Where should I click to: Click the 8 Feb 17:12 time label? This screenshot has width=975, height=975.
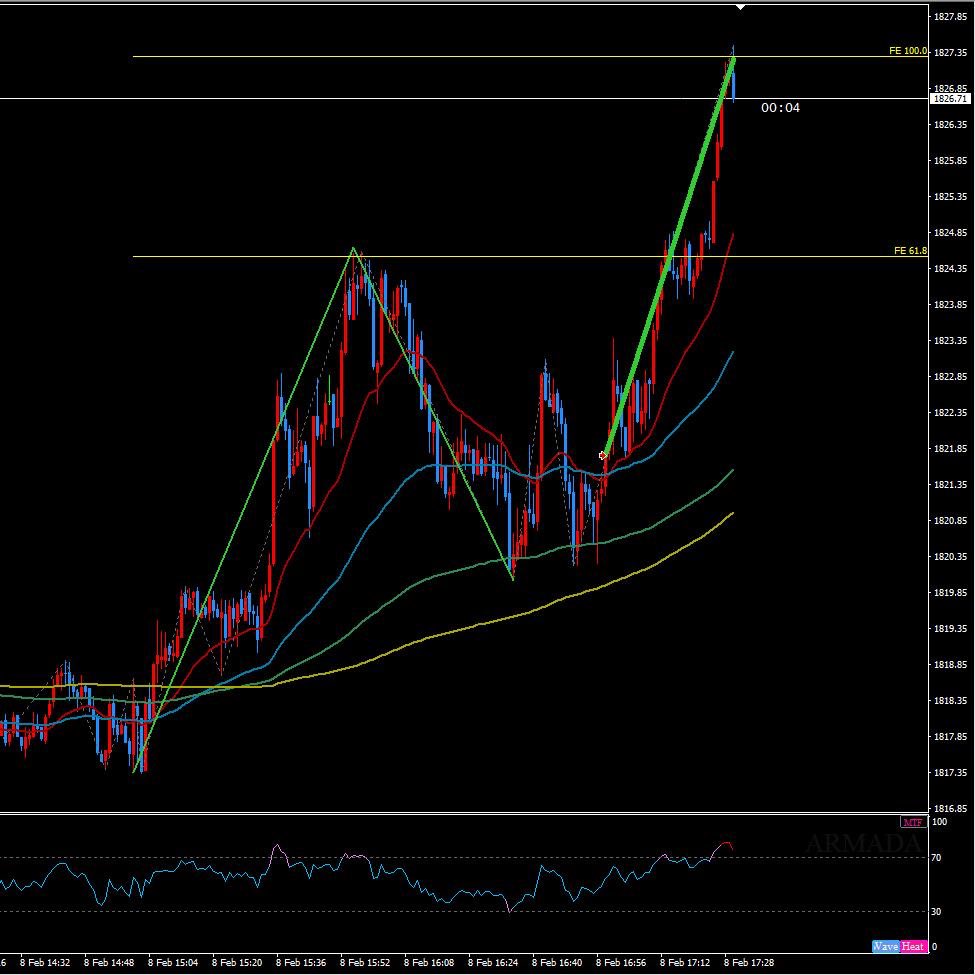coord(685,963)
